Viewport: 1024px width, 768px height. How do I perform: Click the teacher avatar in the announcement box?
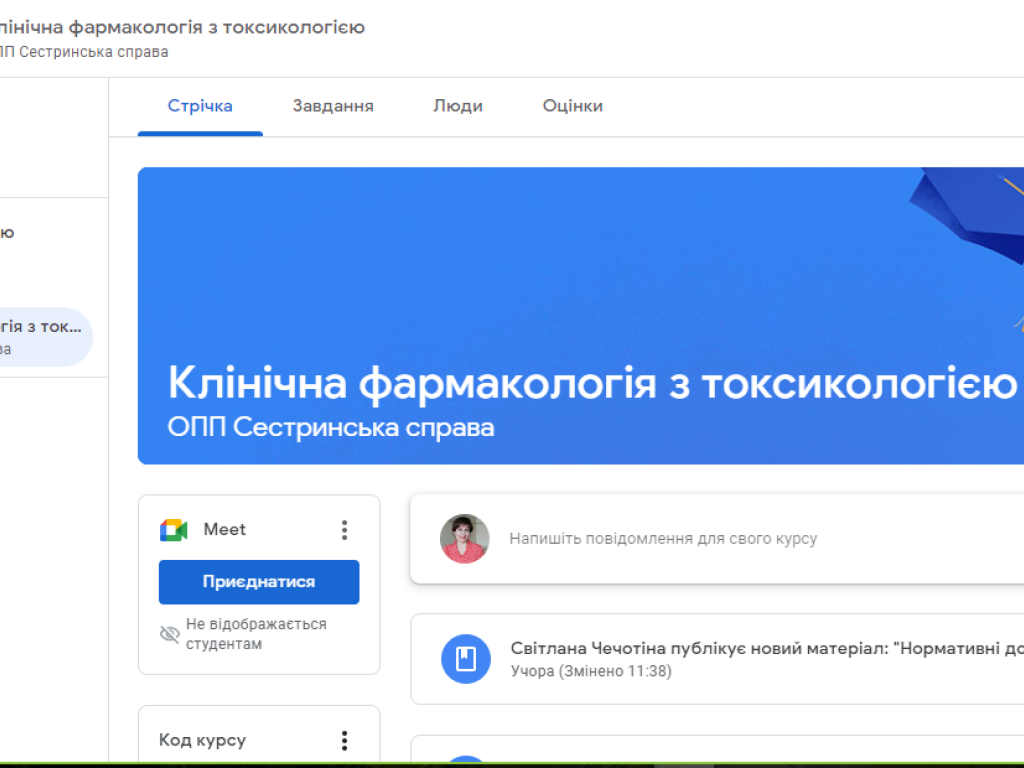464,539
